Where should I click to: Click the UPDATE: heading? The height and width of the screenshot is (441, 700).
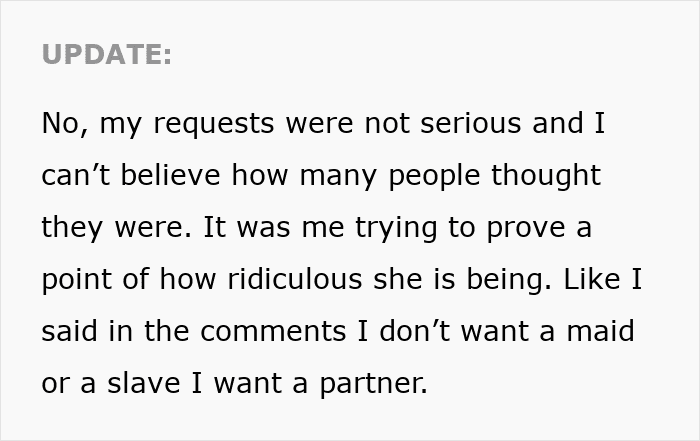106,54
